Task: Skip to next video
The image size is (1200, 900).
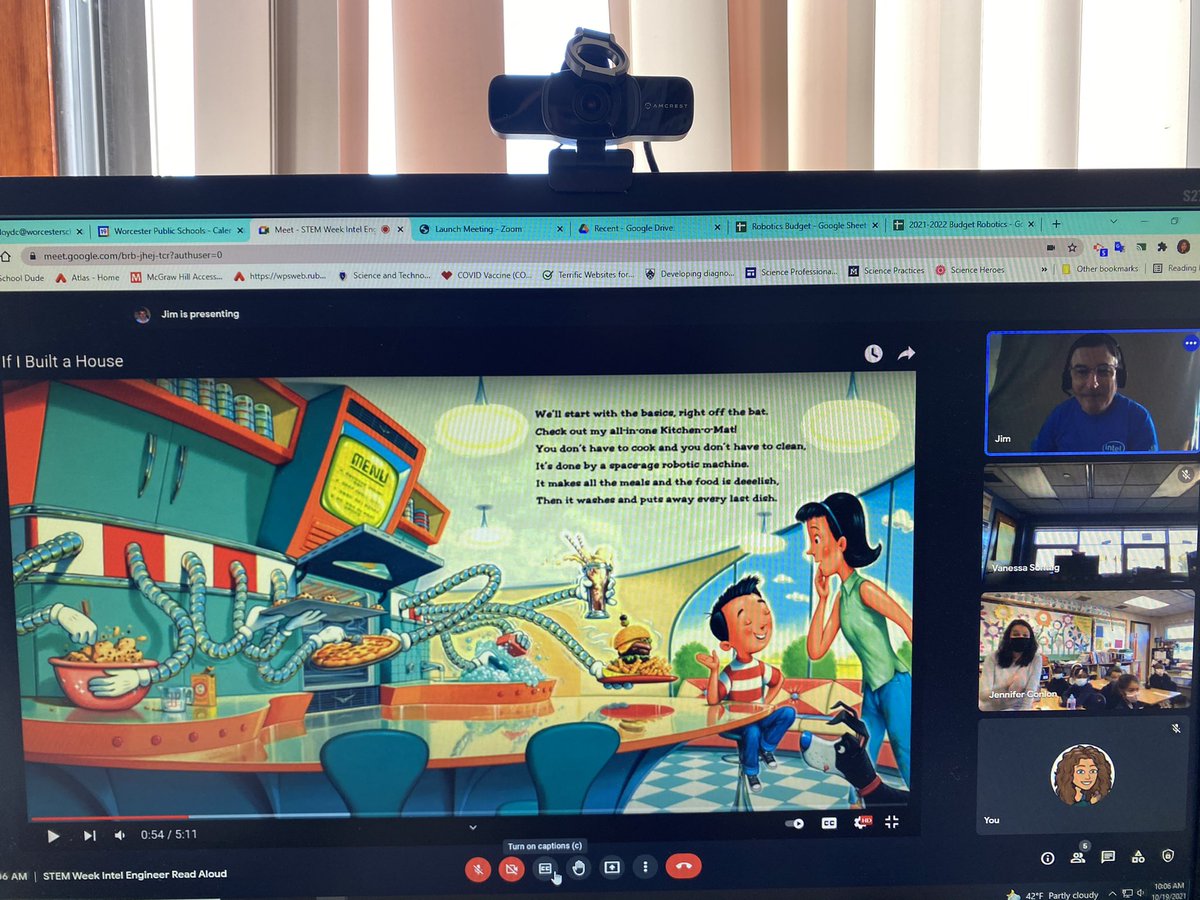Action: click(89, 836)
